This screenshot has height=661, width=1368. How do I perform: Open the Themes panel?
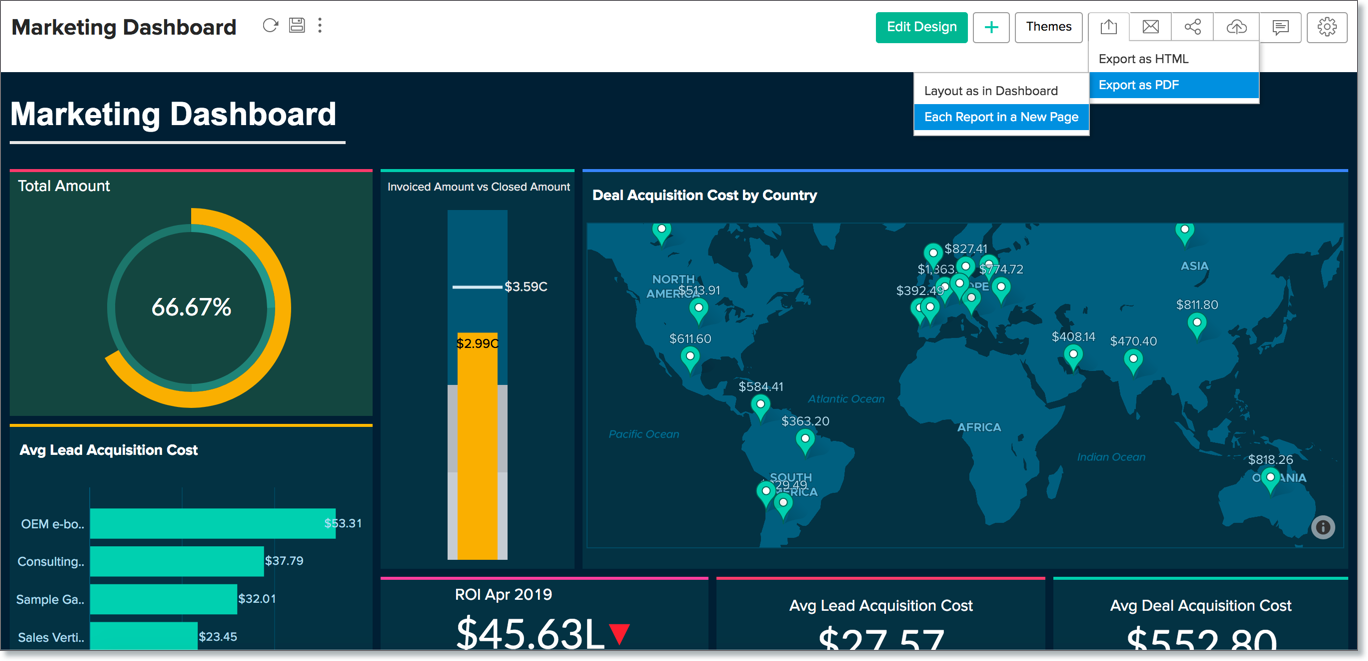click(1048, 27)
